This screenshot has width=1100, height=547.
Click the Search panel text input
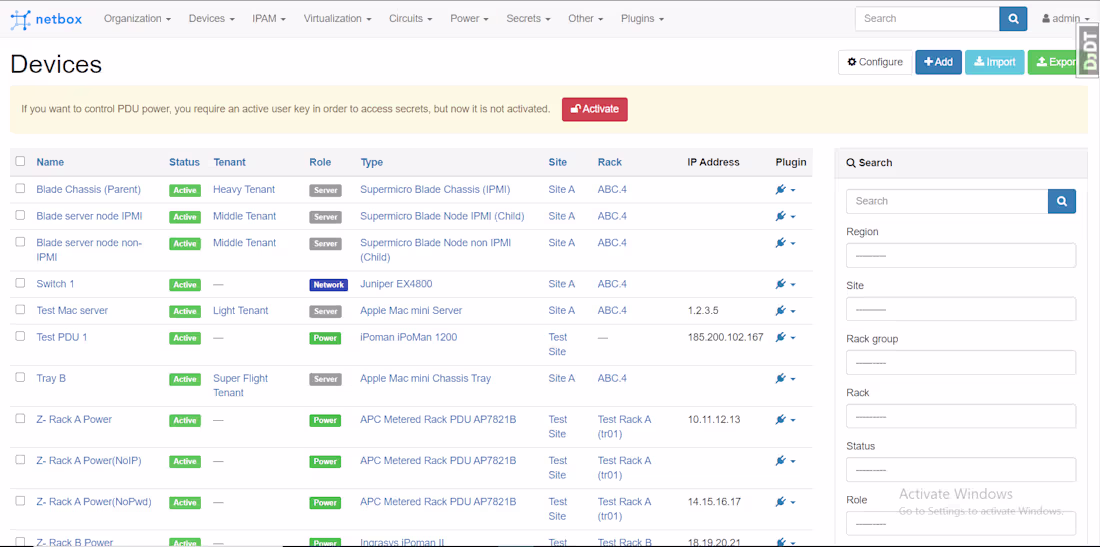947,201
